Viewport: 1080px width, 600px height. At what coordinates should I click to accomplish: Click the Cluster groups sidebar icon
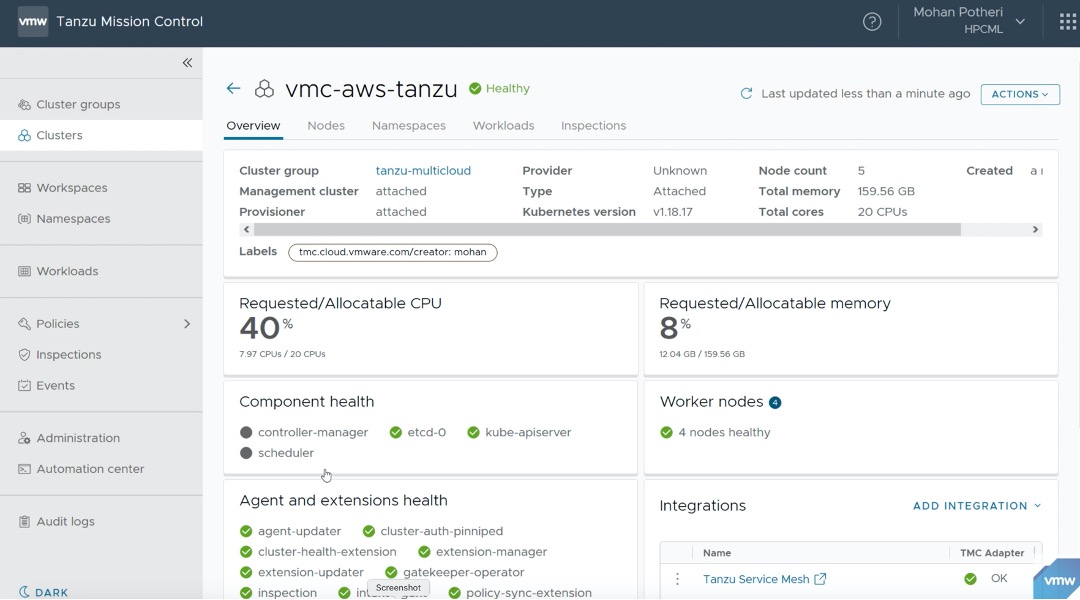[24, 104]
